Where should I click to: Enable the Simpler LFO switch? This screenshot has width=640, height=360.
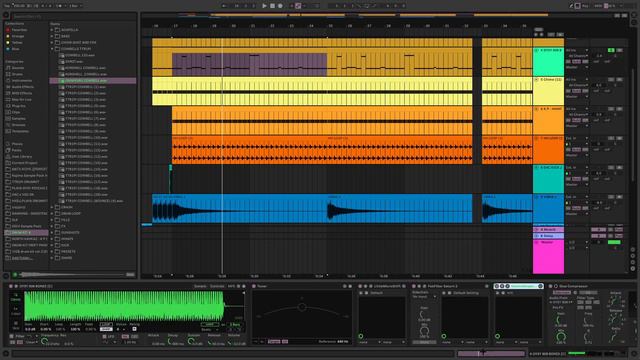[x=104, y=336]
